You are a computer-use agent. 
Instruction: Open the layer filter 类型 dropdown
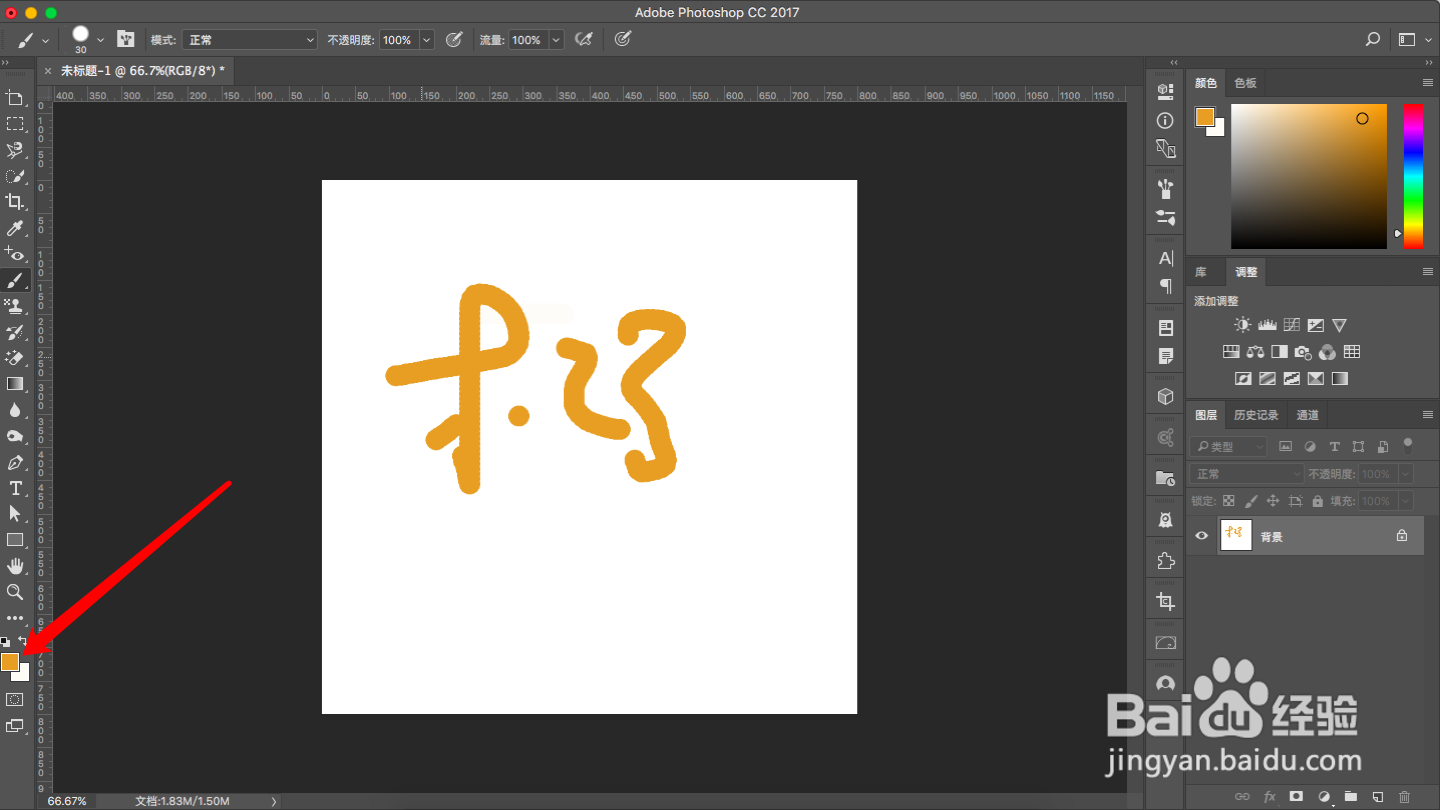pyautogui.click(x=1228, y=446)
